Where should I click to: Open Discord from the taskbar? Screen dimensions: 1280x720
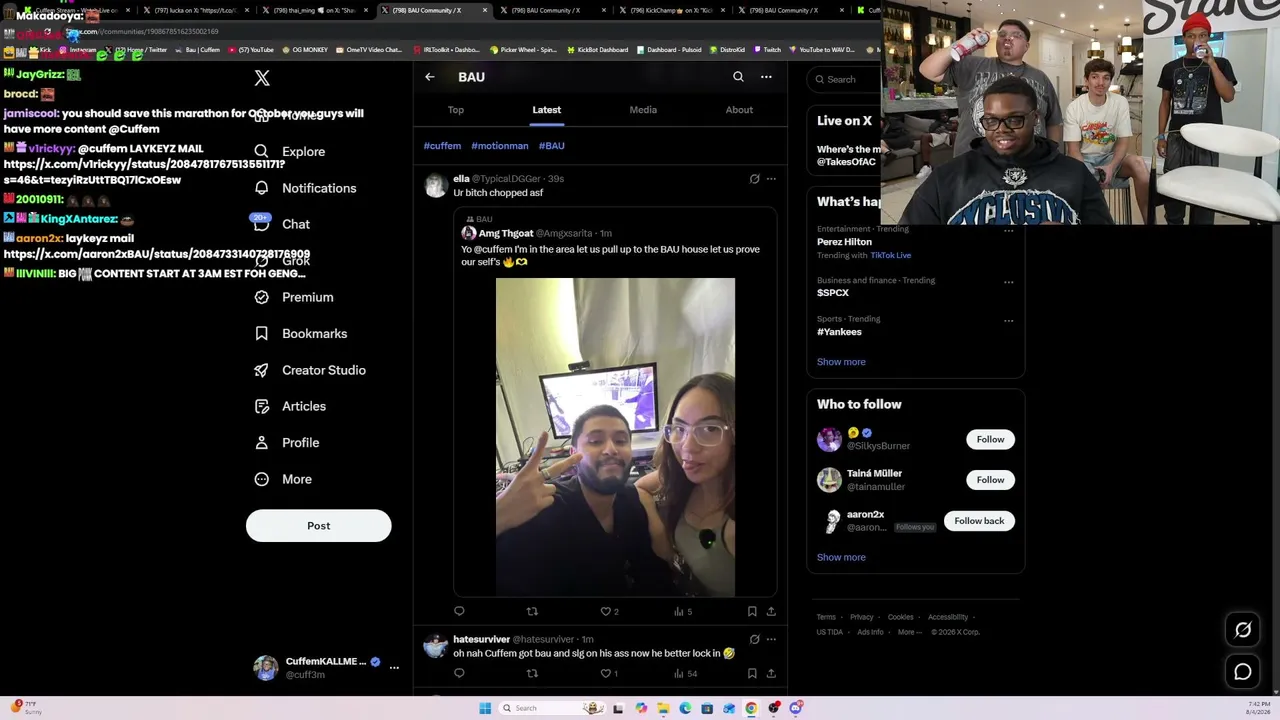pos(795,708)
